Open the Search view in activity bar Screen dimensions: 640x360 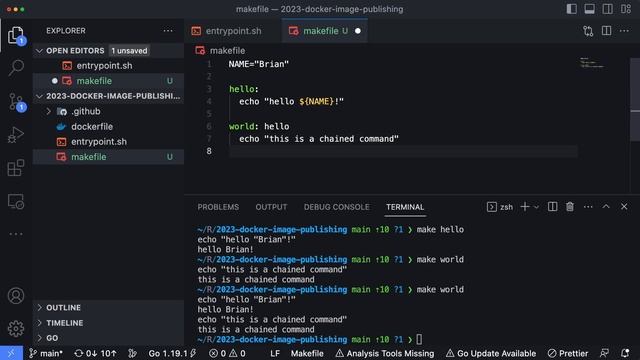pyautogui.click(x=16, y=68)
